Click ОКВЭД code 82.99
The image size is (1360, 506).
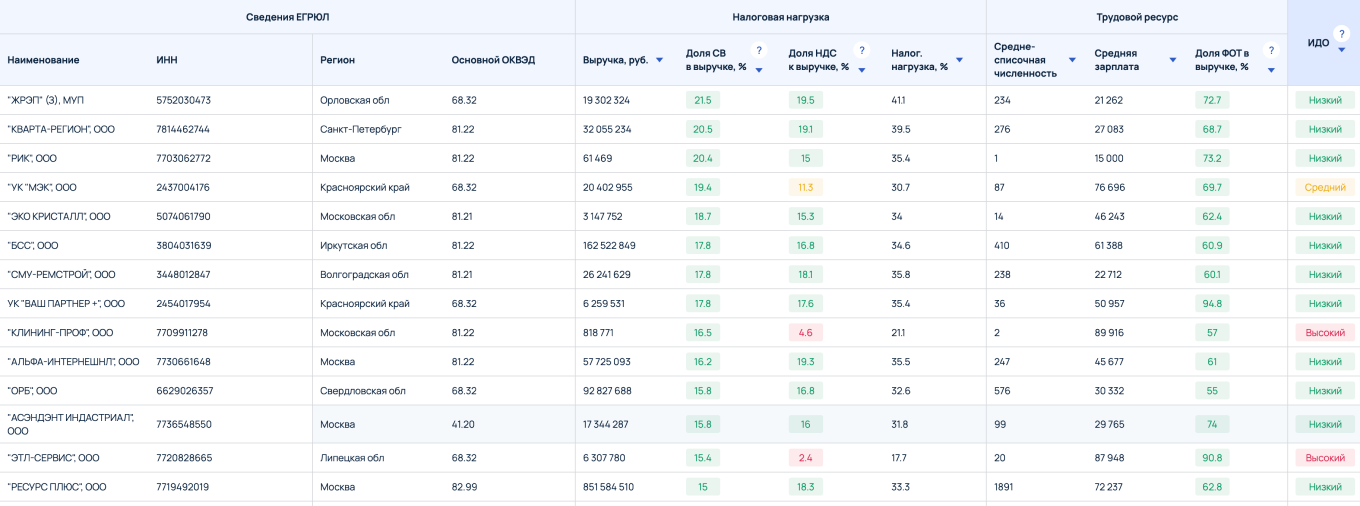464,487
